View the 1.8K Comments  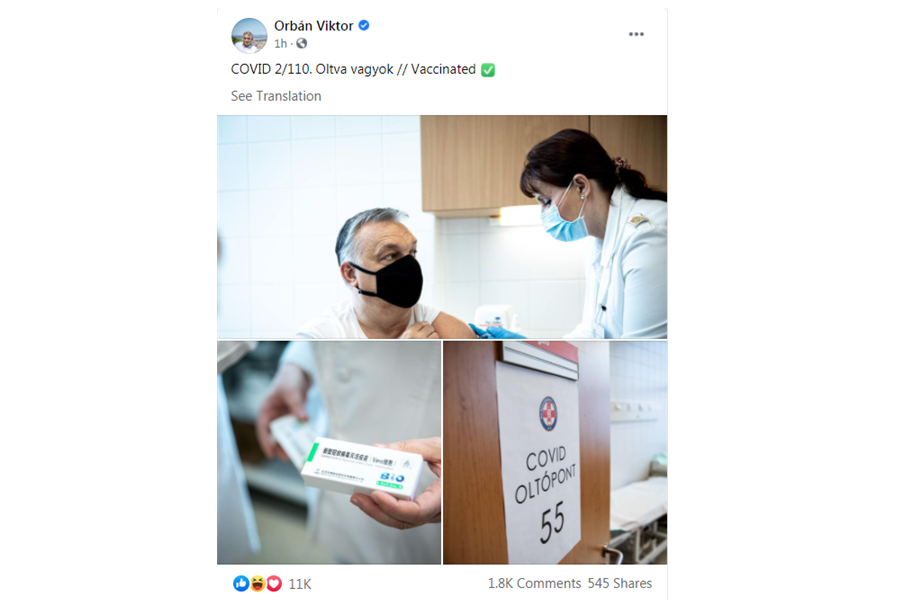point(534,583)
